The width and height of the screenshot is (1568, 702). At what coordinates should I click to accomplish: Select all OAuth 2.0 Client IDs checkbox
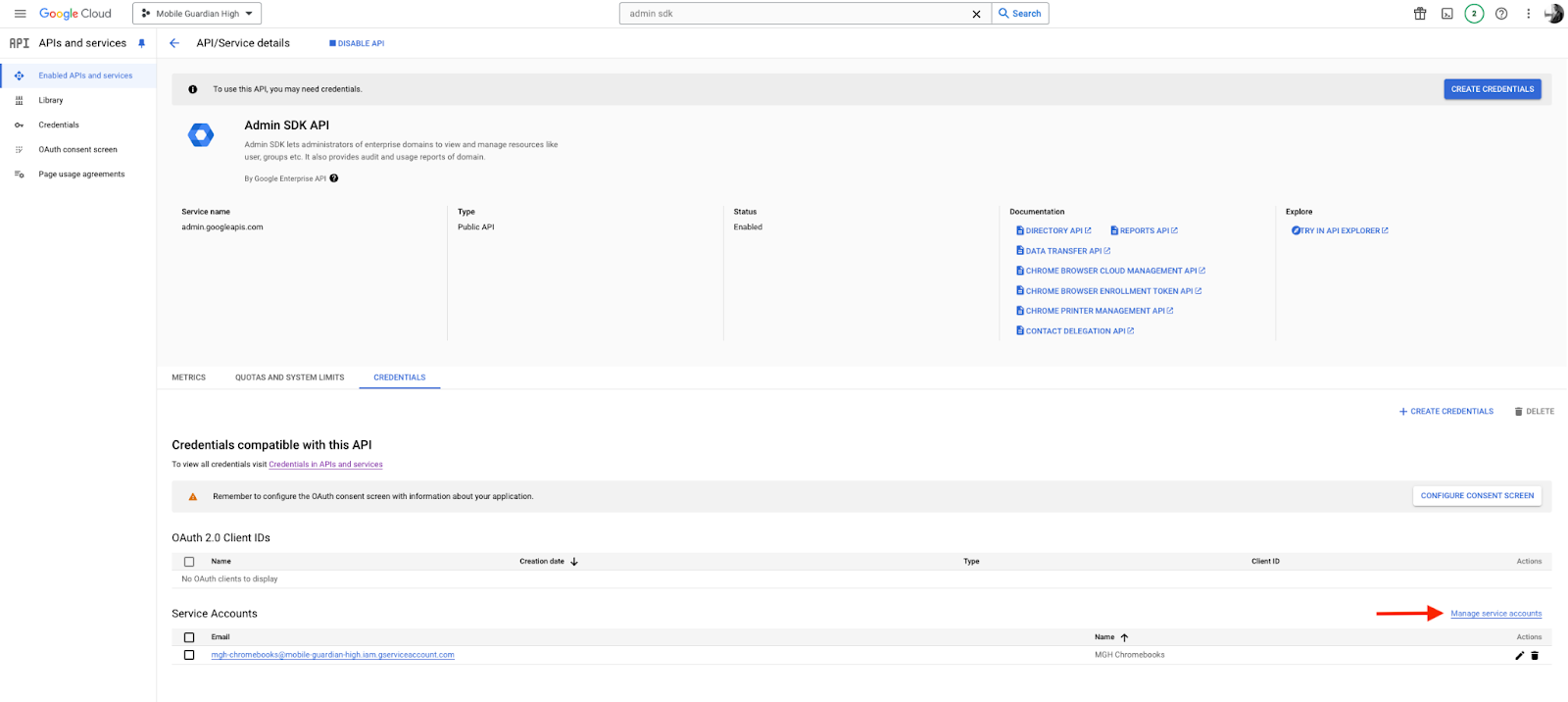pyautogui.click(x=189, y=562)
